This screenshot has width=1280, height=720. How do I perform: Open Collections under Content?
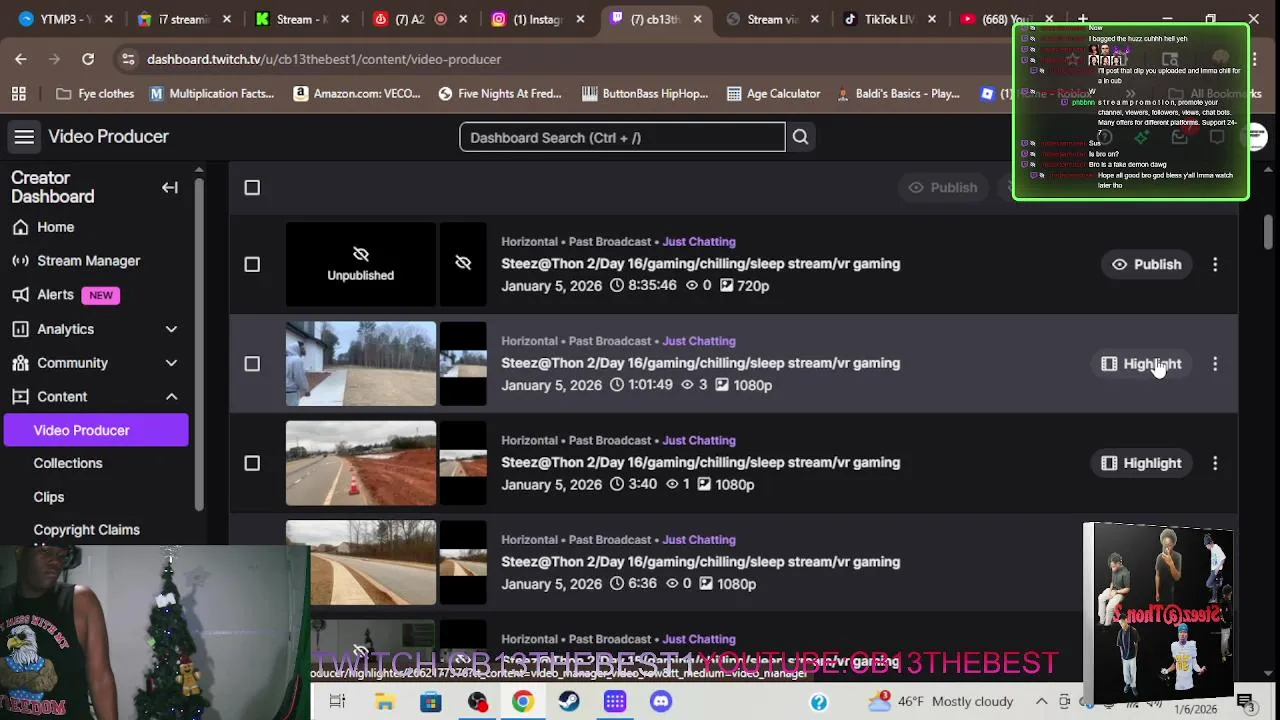pyautogui.click(x=68, y=463)
